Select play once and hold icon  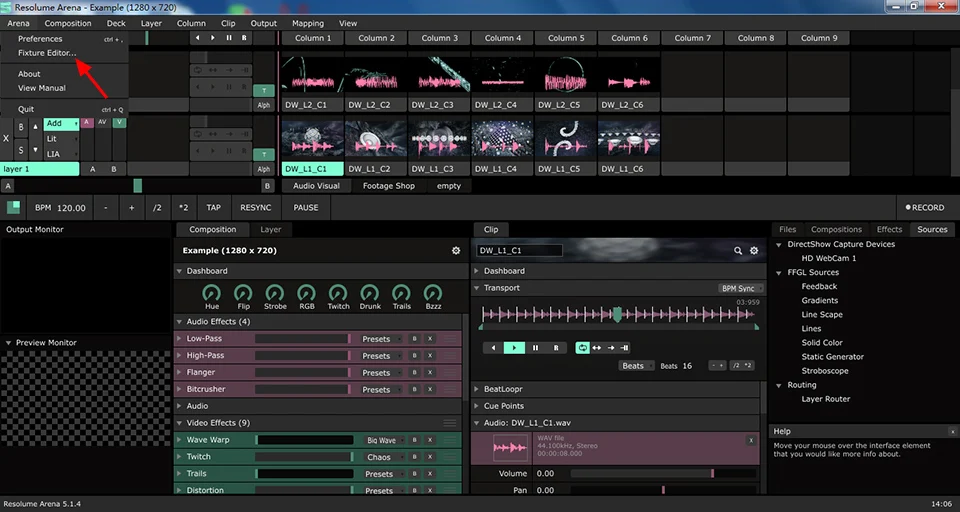624,348
